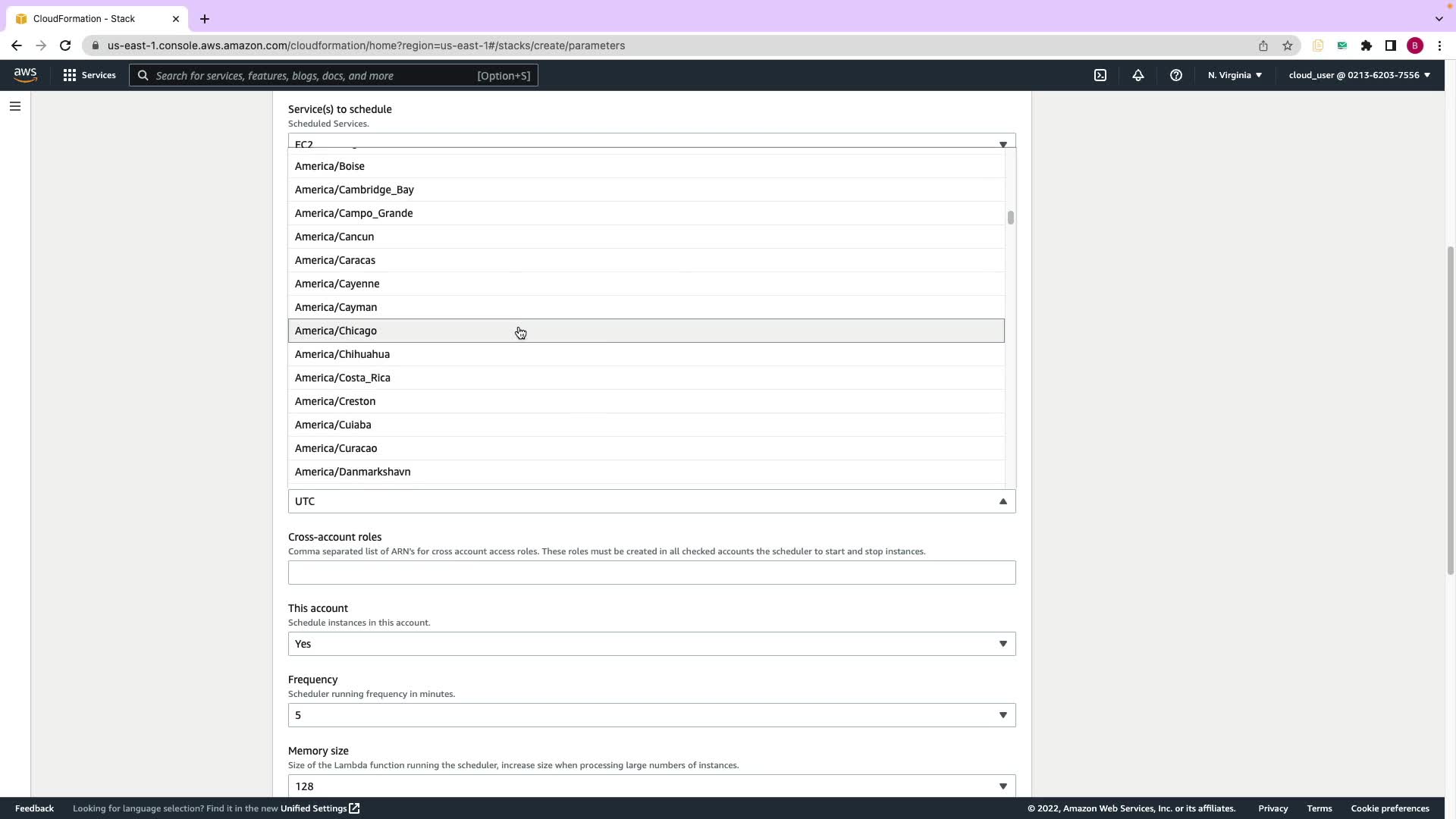Screen dimensions: 1456x819
Task: Click the Feedback button in footer
Action: pos(34,808)
